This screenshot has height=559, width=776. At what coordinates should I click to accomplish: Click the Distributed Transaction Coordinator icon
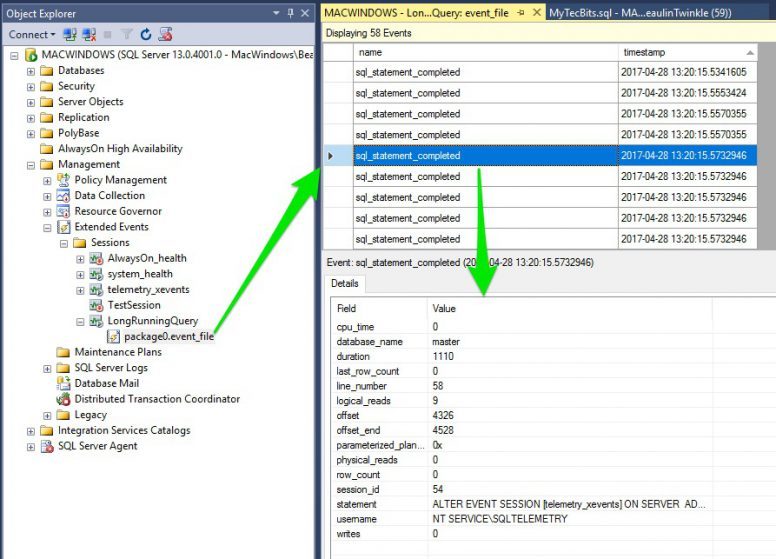[63, 399]
